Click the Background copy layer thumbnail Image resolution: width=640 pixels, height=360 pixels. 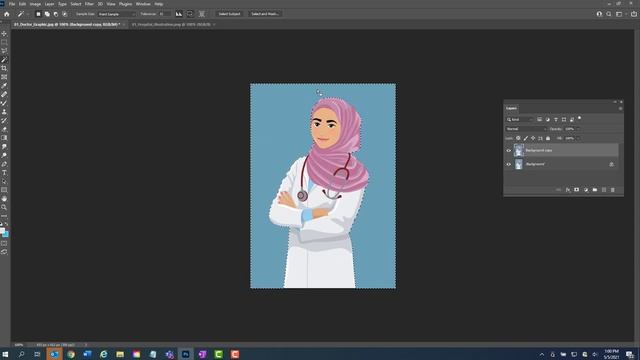pos(519,150)
